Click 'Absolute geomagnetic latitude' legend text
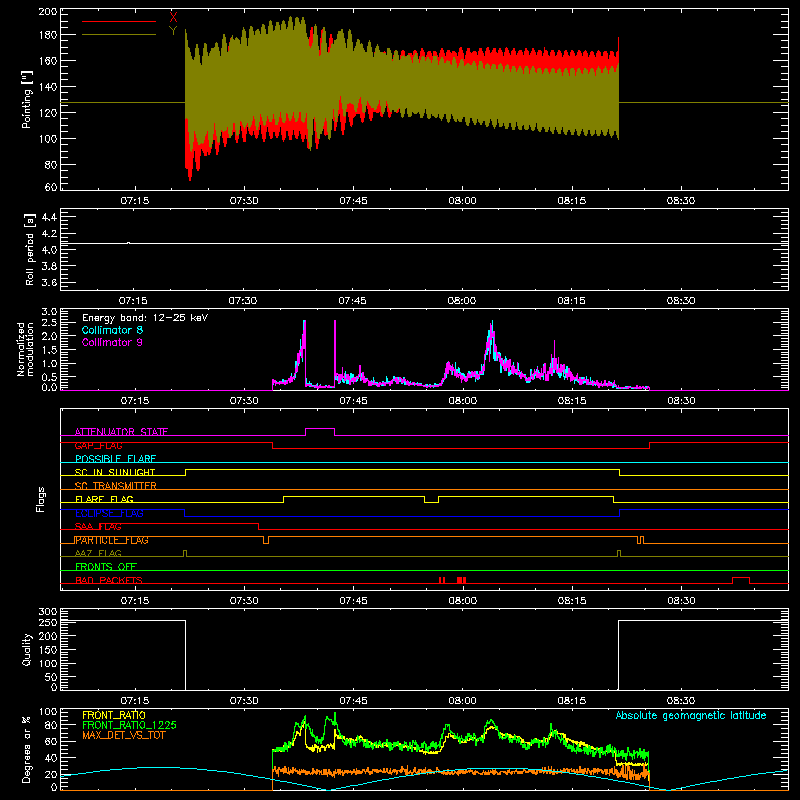 coord(691,715)
